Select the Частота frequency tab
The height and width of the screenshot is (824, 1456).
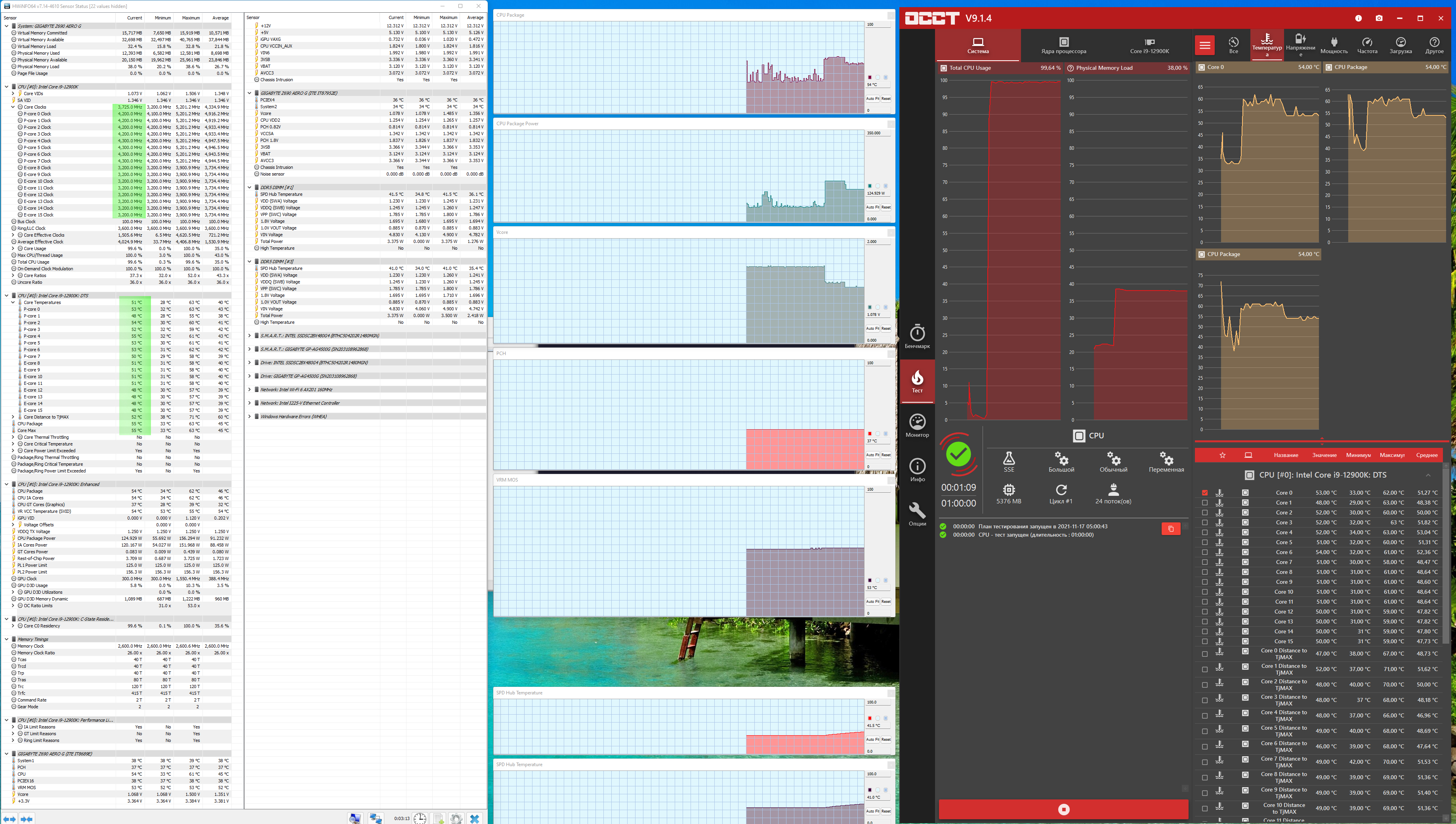(x=1366, y=45)
